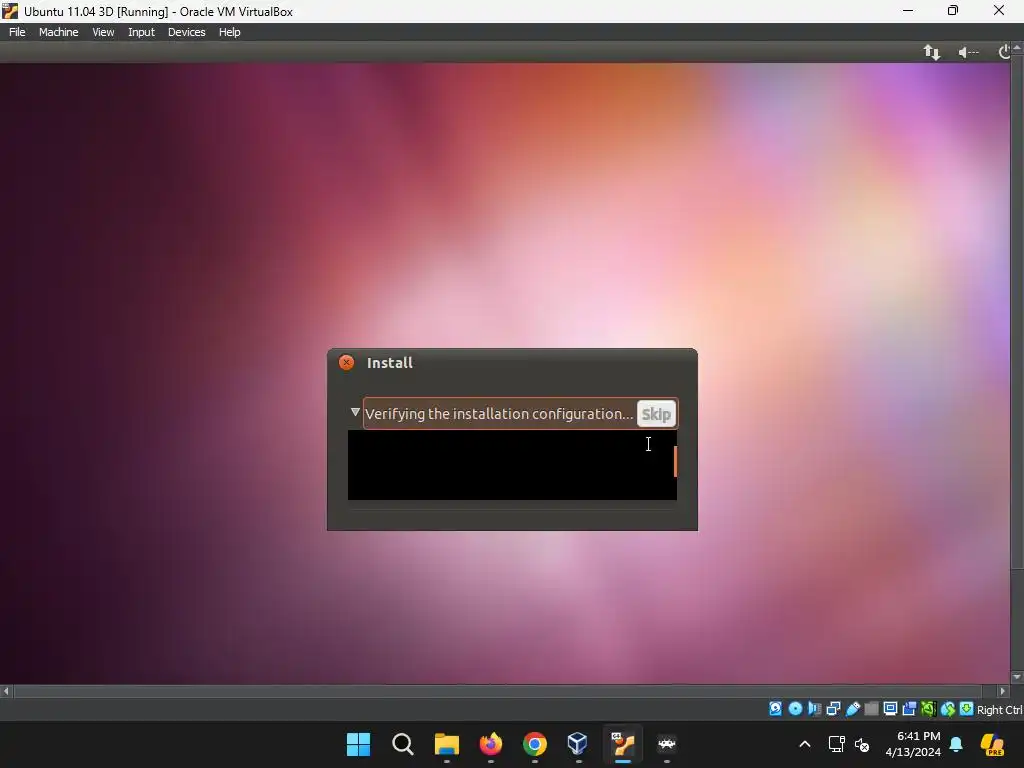Show hidden system tray icons
This screenshot has width=1024, height=768.
click(805, 744)
